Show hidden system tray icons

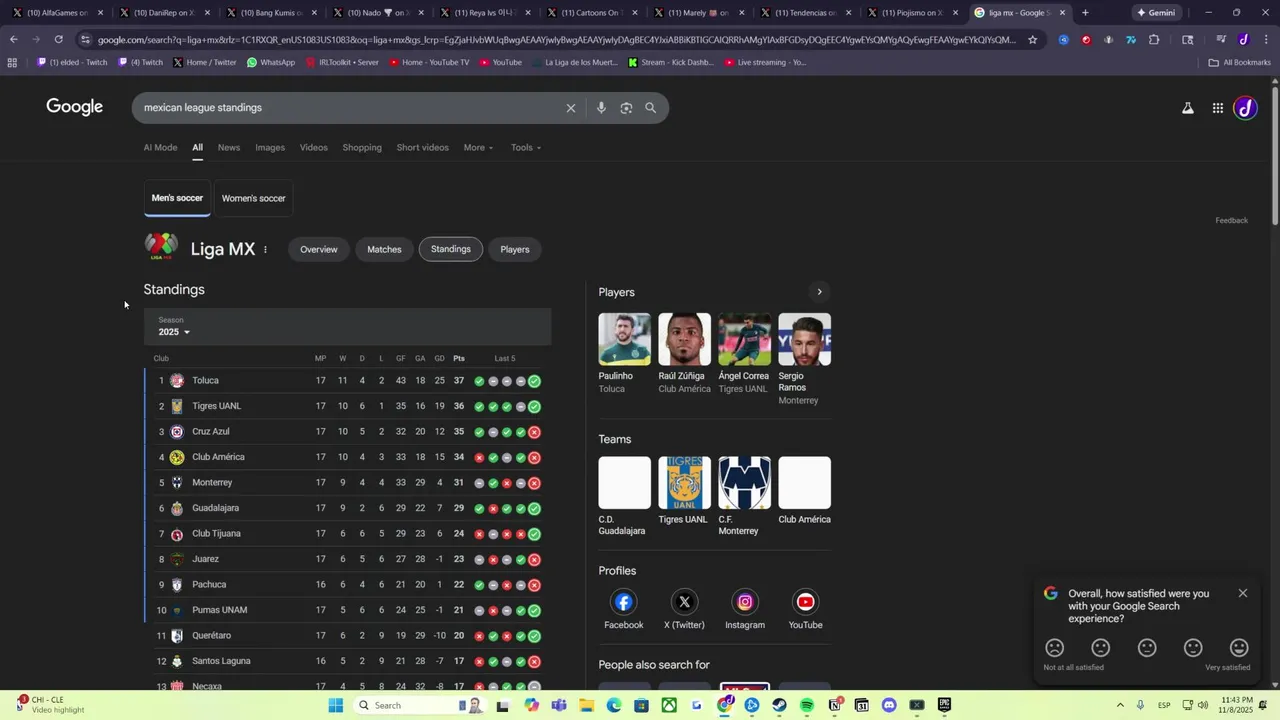pyautogui.click(x=1119, y=705)
